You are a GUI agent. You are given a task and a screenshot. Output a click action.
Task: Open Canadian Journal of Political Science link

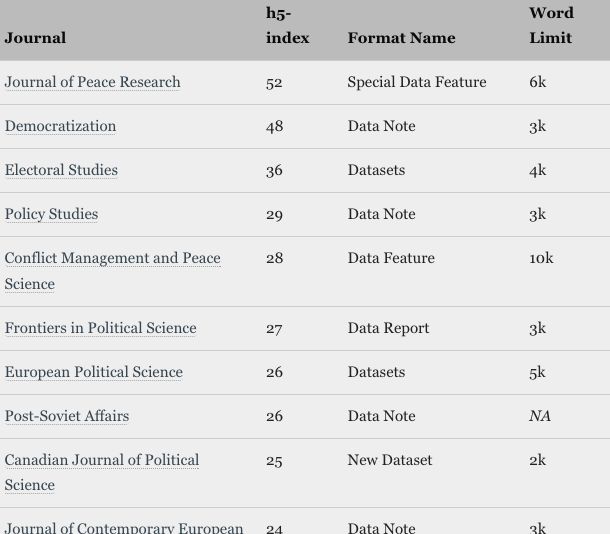point(101,460)
